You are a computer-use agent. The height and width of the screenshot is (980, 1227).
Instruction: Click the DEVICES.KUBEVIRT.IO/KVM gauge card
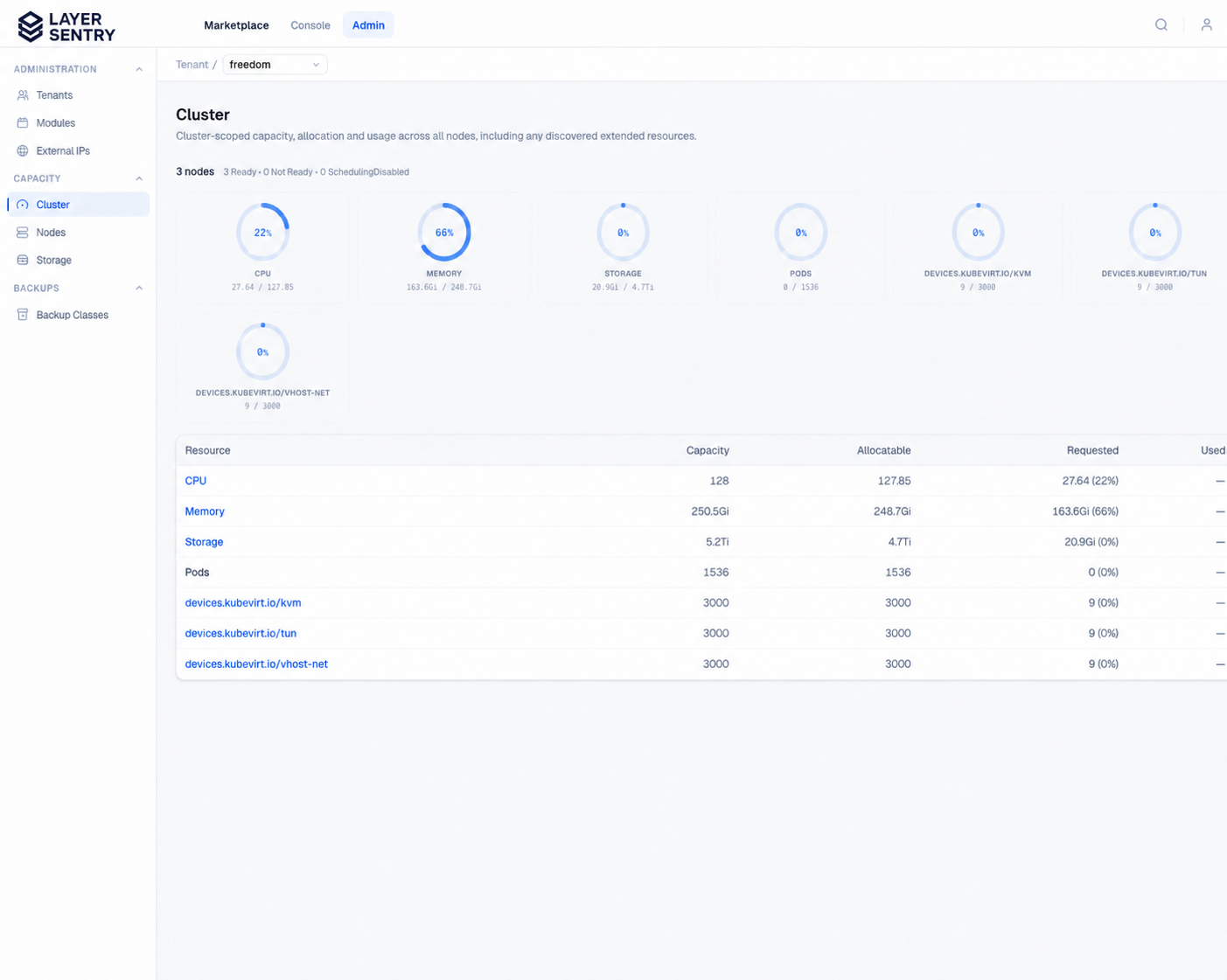(978, 248)
